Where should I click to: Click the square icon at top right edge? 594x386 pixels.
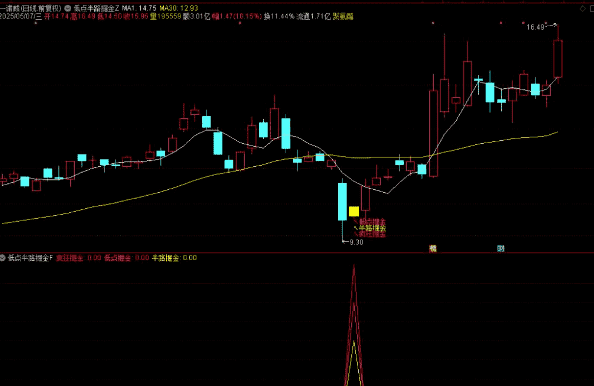[592, 9]
